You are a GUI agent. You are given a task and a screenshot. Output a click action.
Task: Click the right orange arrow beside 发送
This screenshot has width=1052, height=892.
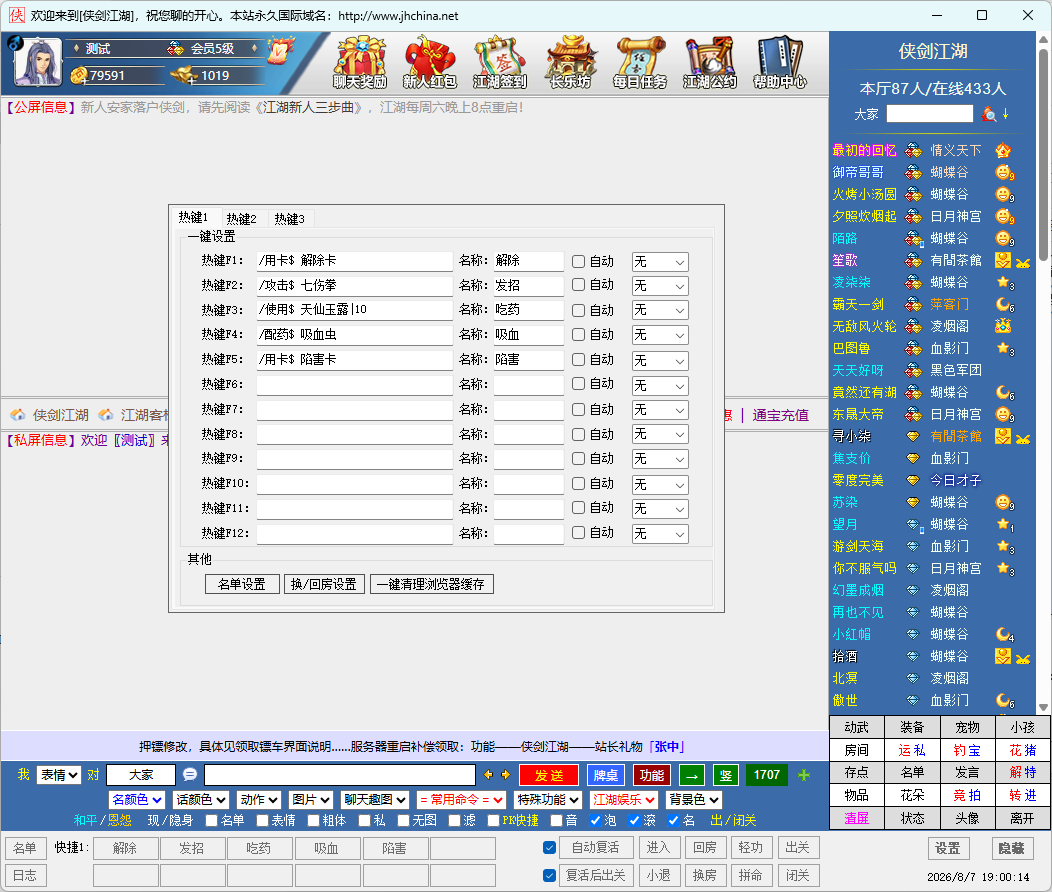505,775
